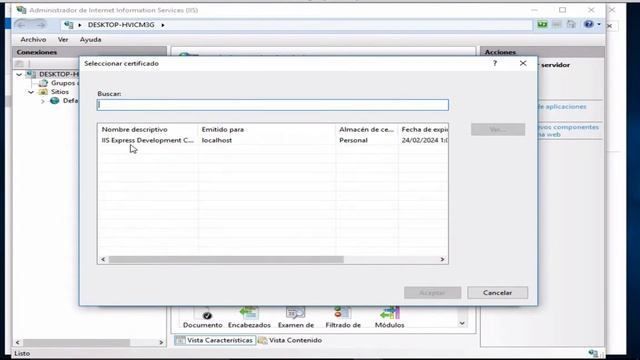Click the server icon in the address bar
The height and width of the screenshot is (360, 640).
[x=69, y=25]
